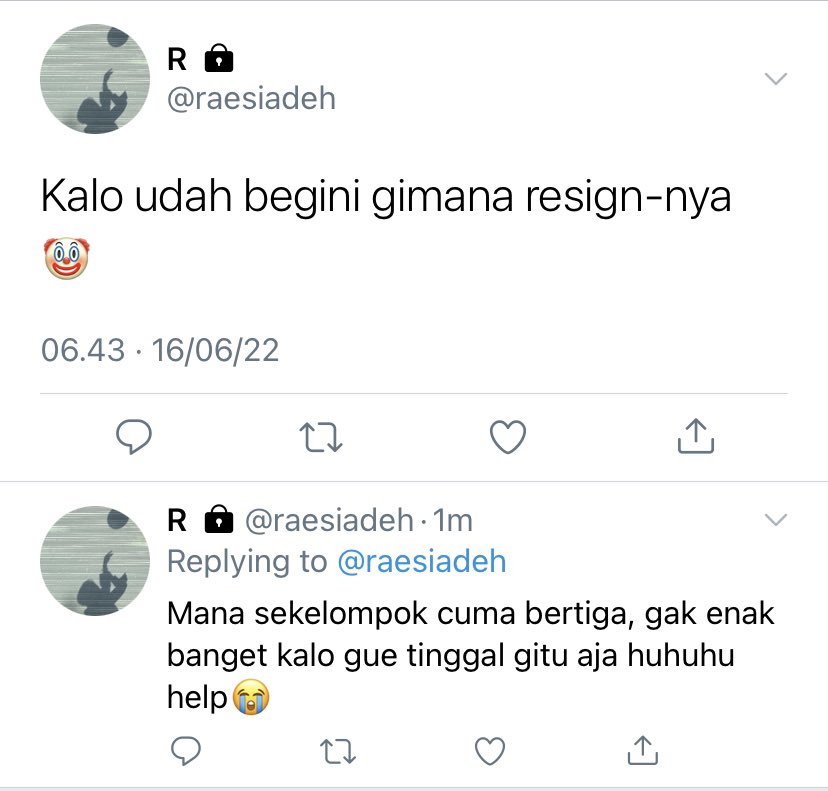Tap the display name R on main tweet

(177, 59)
